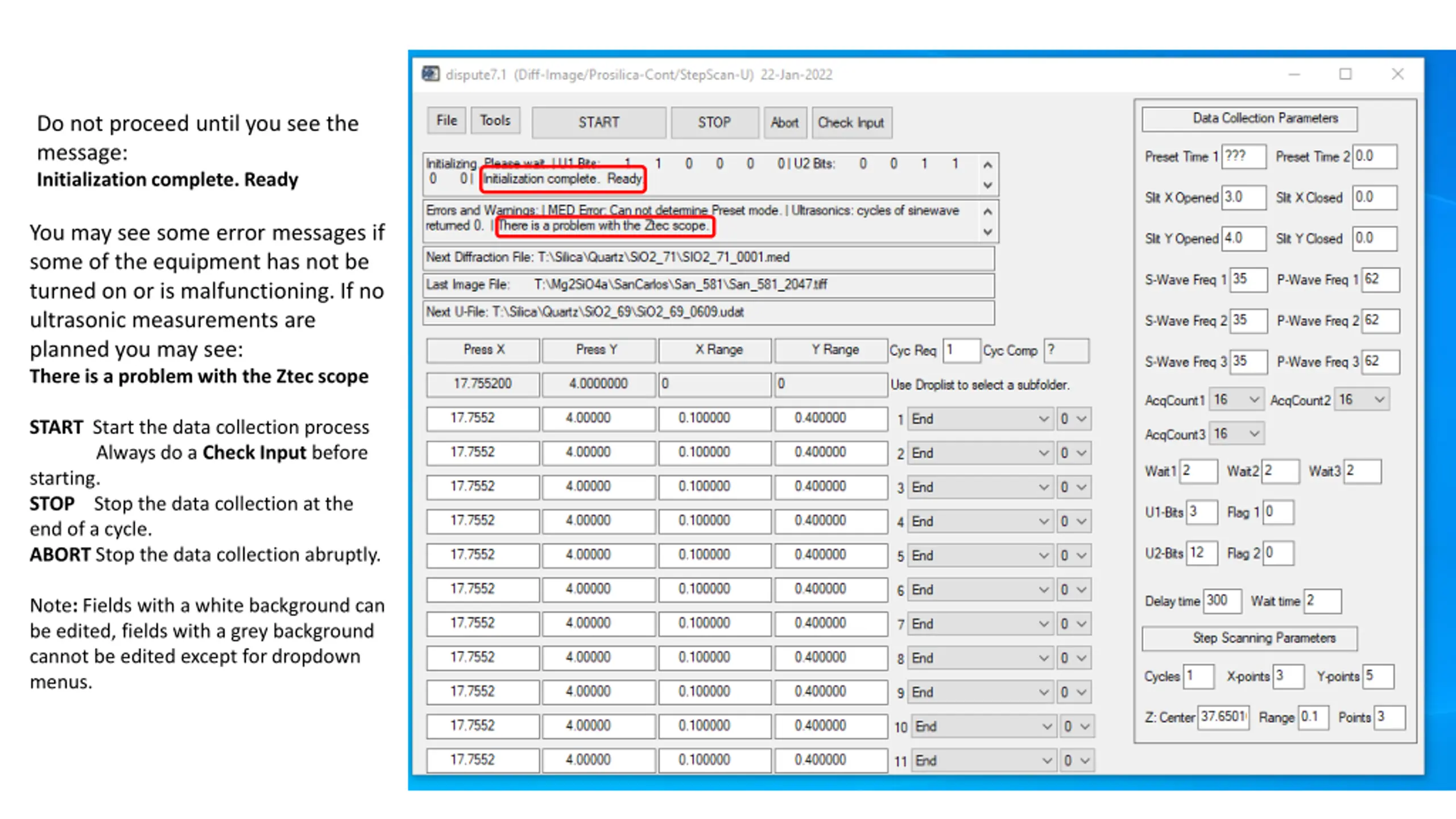
Task: Click the Y-points input field
Action: [x=1378, y=676]
